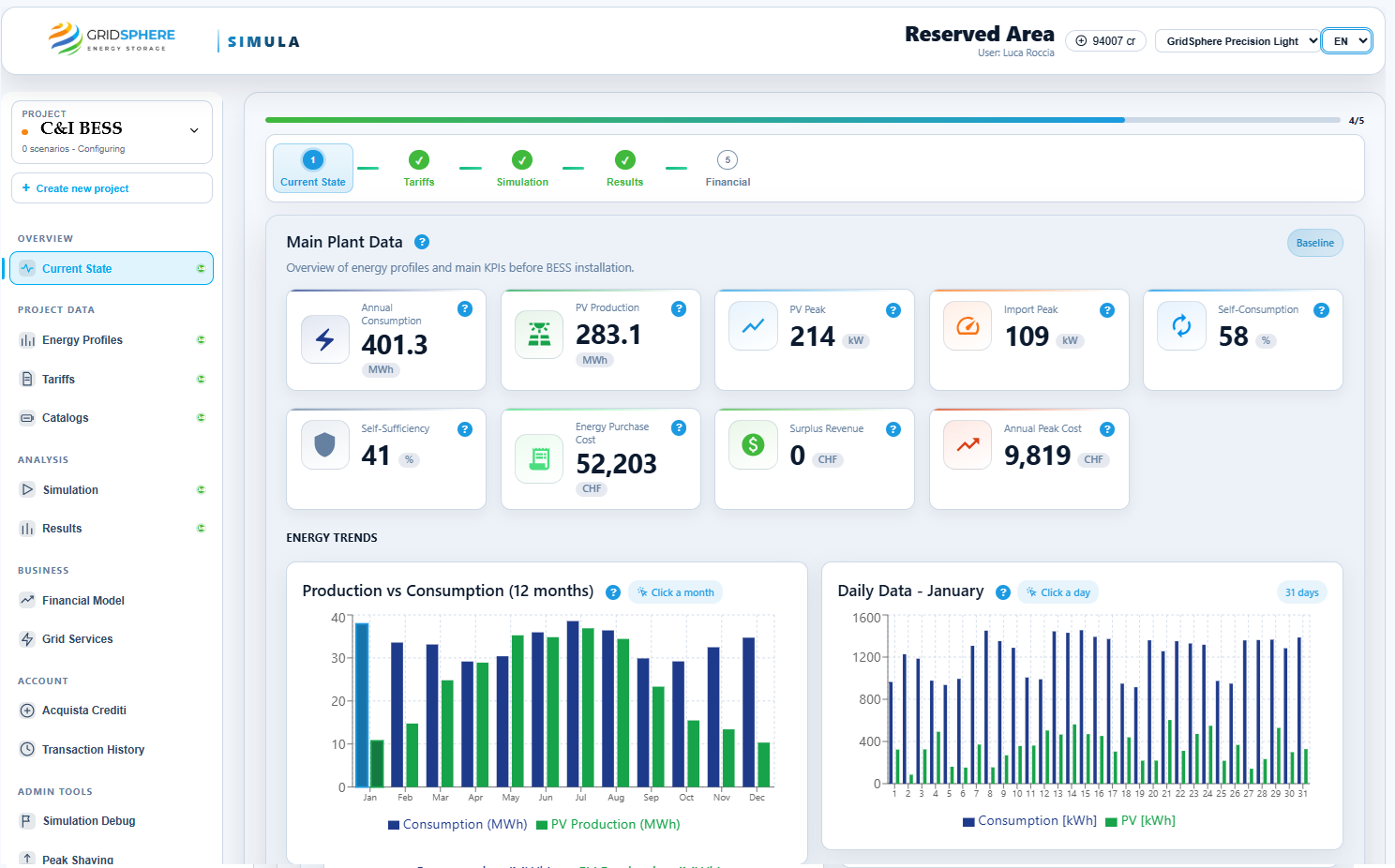Click the PV Production solar panel icon
Viewport: 1395px width, 868px height.
tap(539, 335)
